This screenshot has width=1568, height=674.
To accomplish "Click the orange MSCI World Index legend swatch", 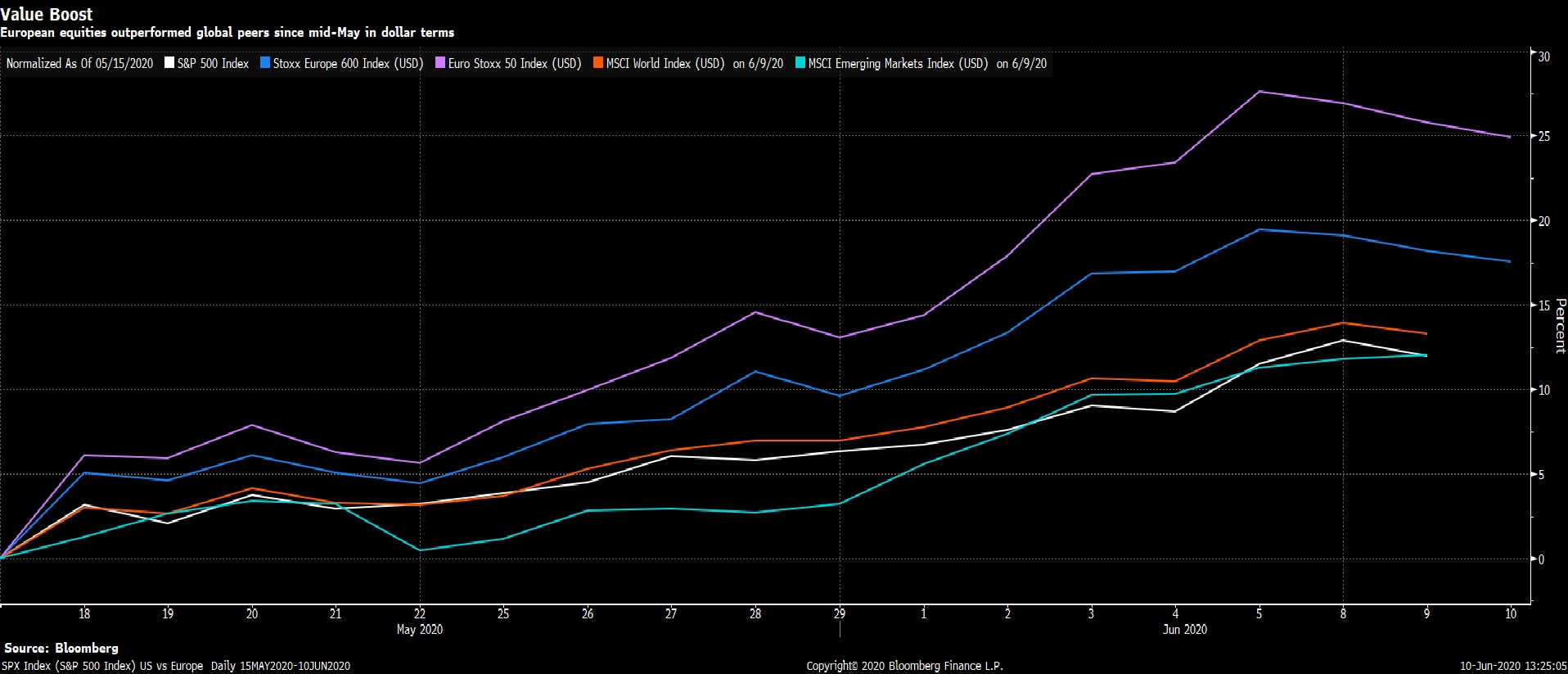I will [x=598, y=63].
